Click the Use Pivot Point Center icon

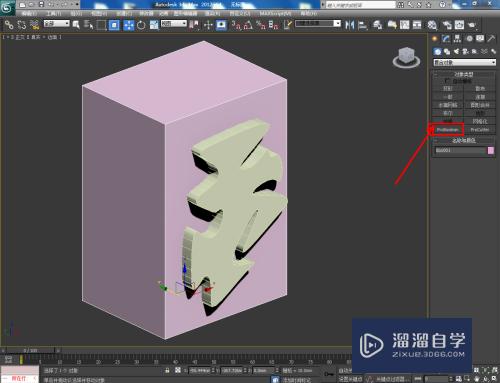pos(194,25)
